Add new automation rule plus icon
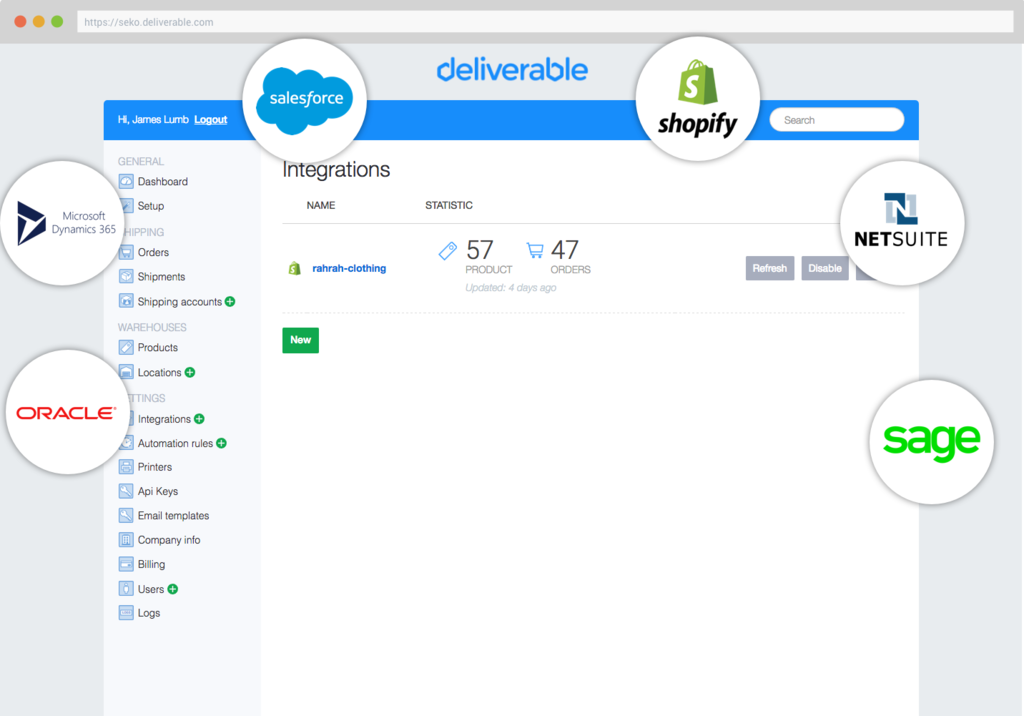The image size is (1024, 716). pyautogui.click(x=221, y=443)
